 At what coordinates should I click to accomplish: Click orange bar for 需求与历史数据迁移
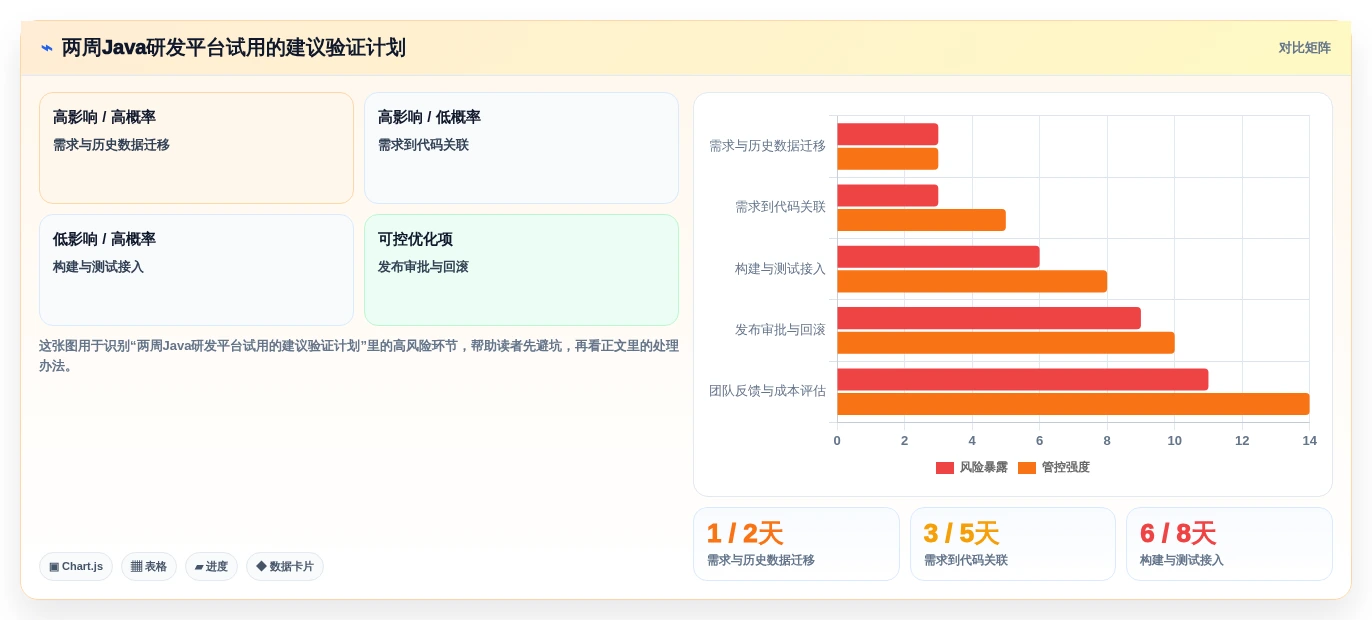(888, 159)
